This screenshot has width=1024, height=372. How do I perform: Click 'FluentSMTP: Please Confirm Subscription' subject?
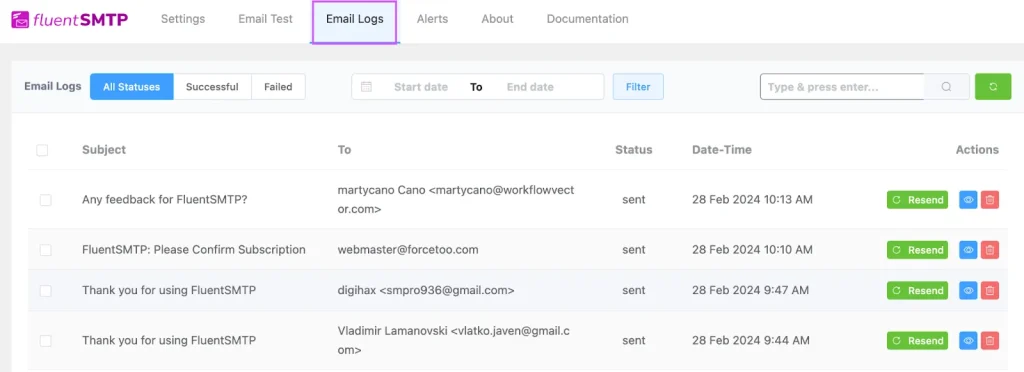pos(194,249)
